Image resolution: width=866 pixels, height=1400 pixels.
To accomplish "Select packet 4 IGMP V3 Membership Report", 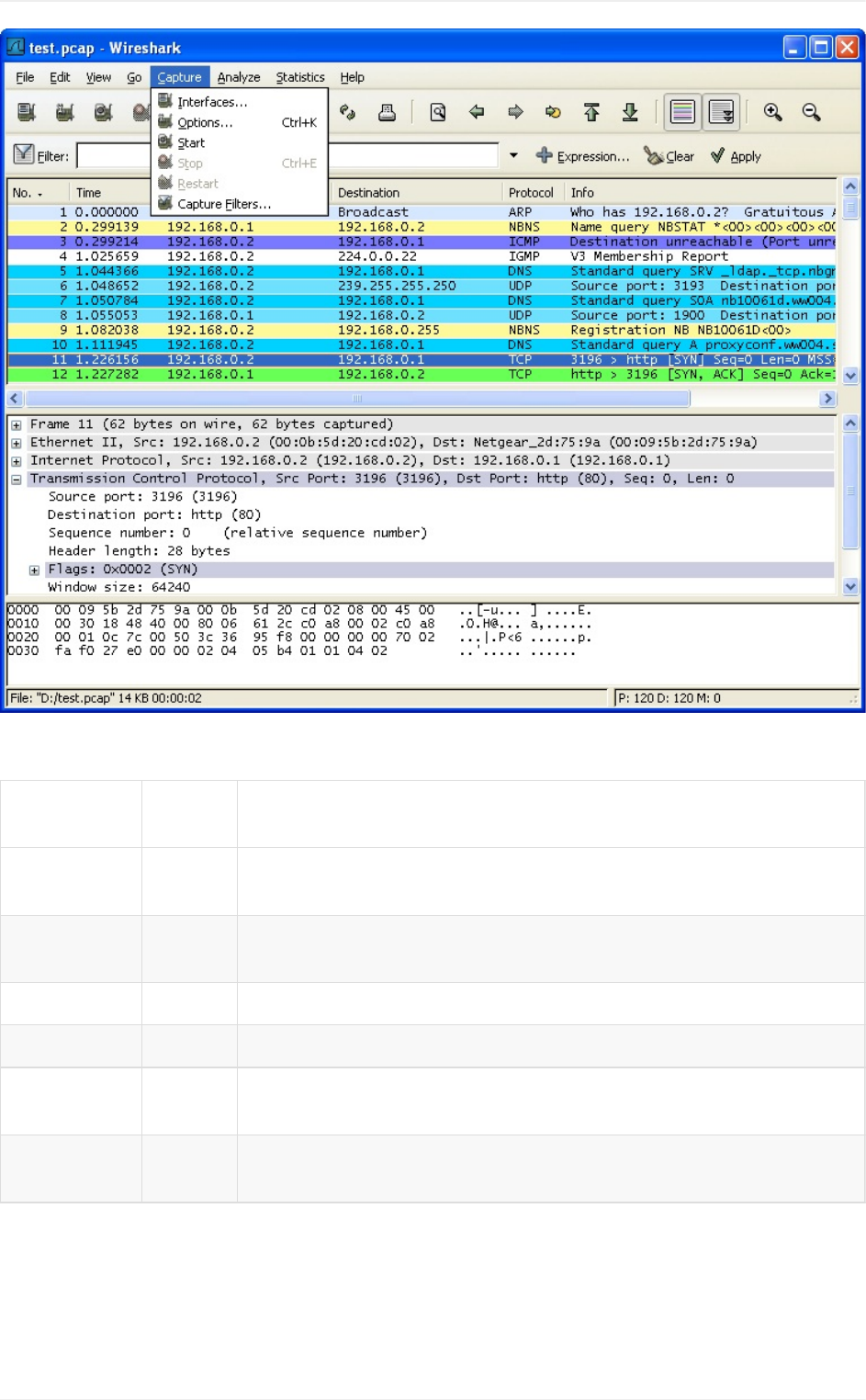I will point(422,256).
